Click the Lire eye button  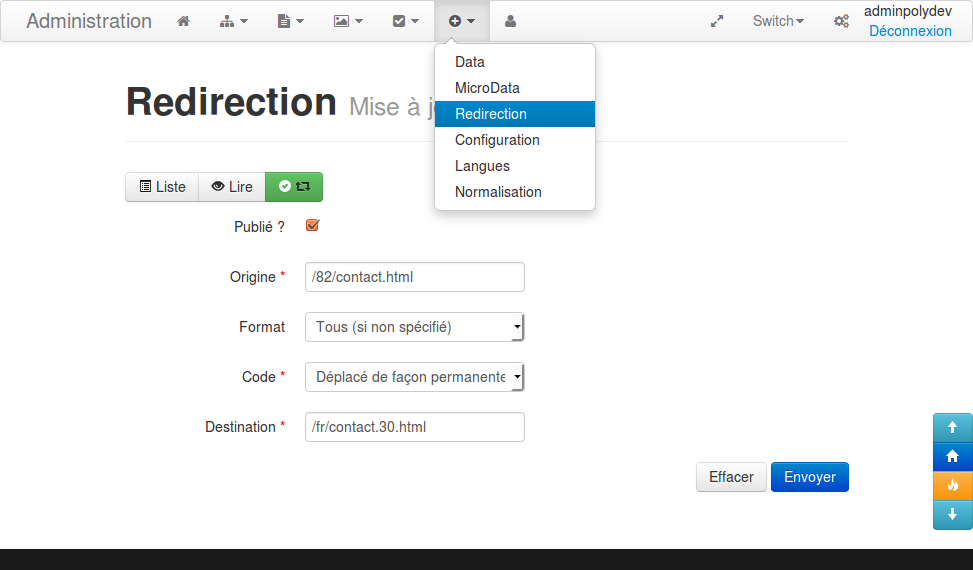click(x=232, y=187)
